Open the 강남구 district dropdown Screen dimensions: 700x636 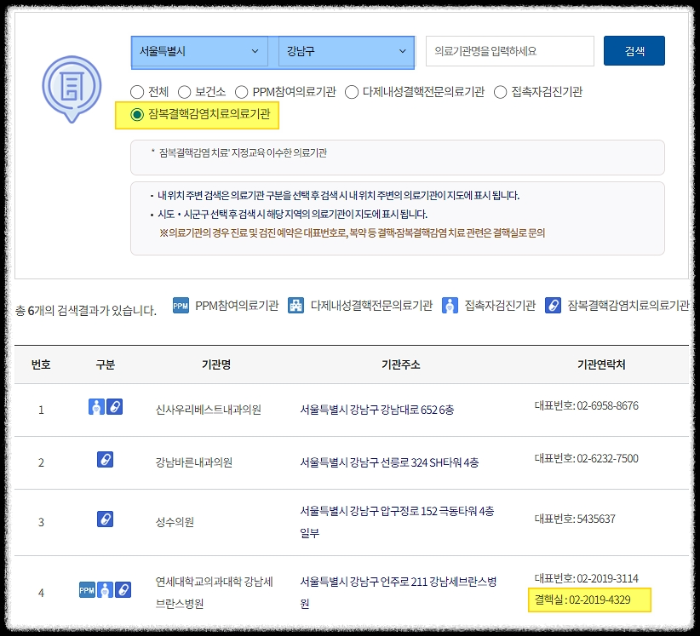tap(346, 51)
